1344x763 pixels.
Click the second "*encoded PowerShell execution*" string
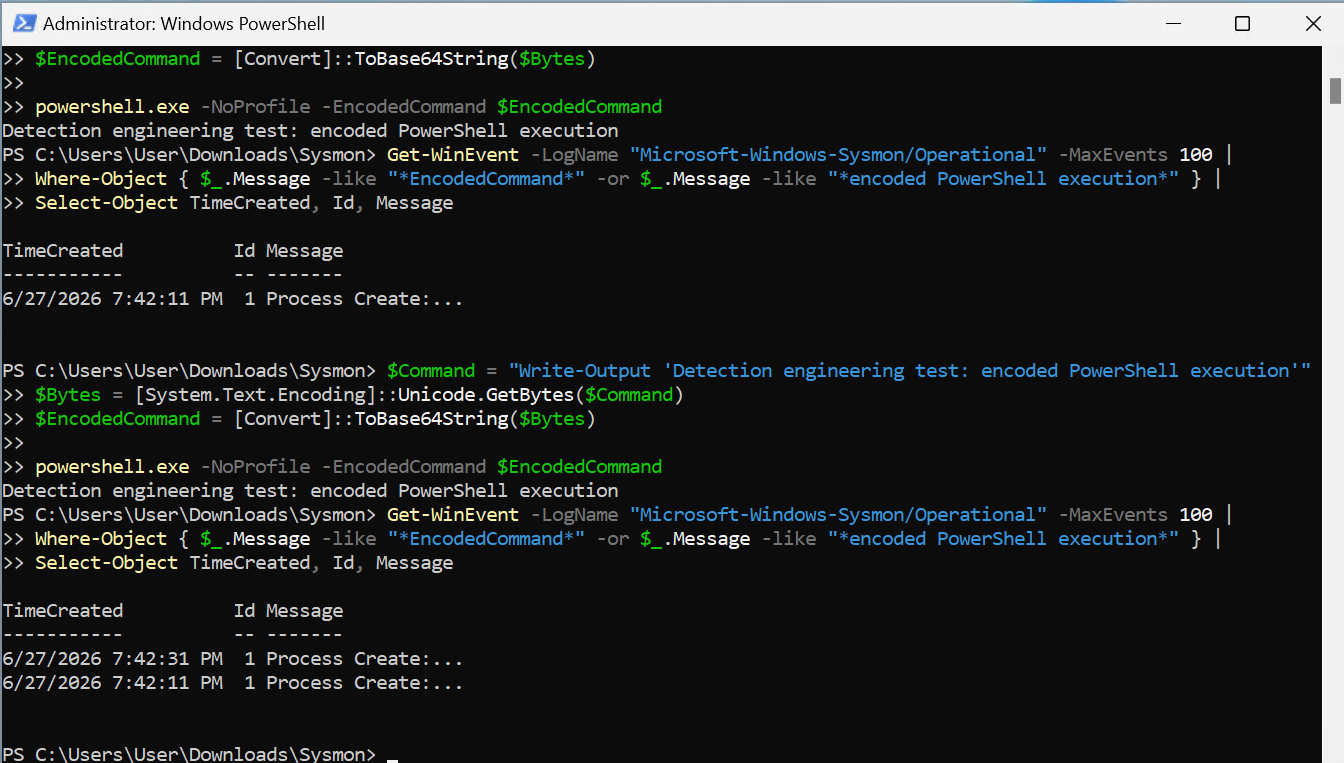[1003, 539]
